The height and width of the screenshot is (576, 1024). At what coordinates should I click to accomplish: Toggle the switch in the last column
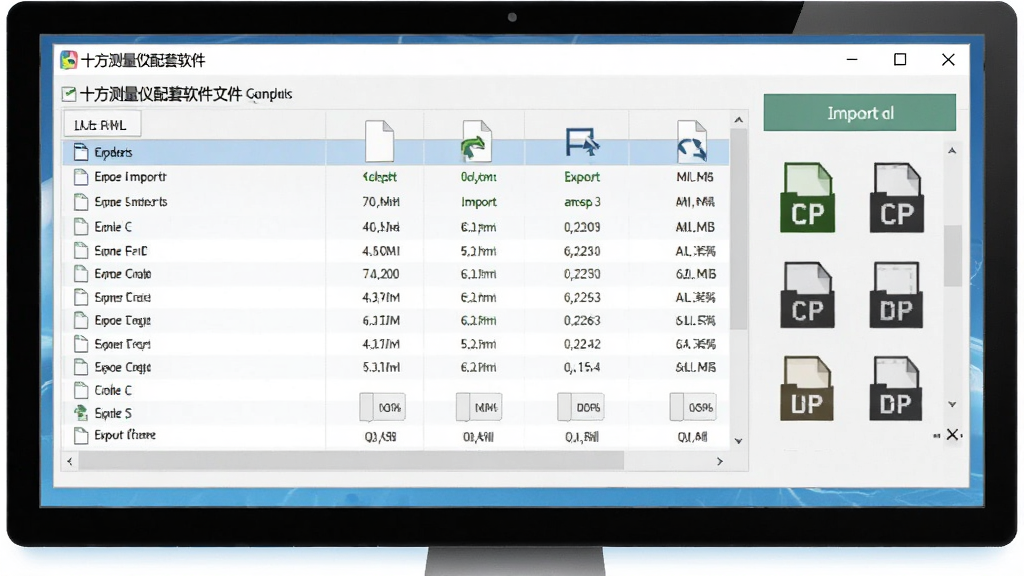click(693, 408)
